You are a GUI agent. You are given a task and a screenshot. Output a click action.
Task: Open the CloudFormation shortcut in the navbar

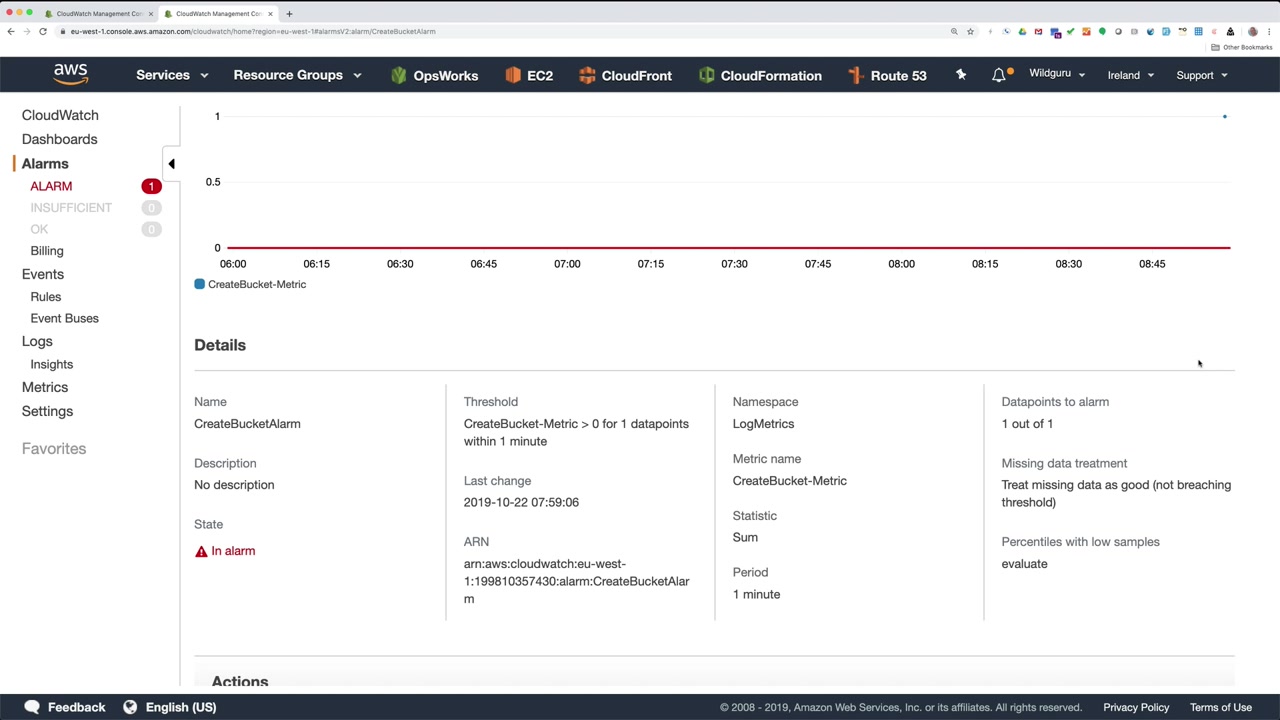[x=760, y=75]
